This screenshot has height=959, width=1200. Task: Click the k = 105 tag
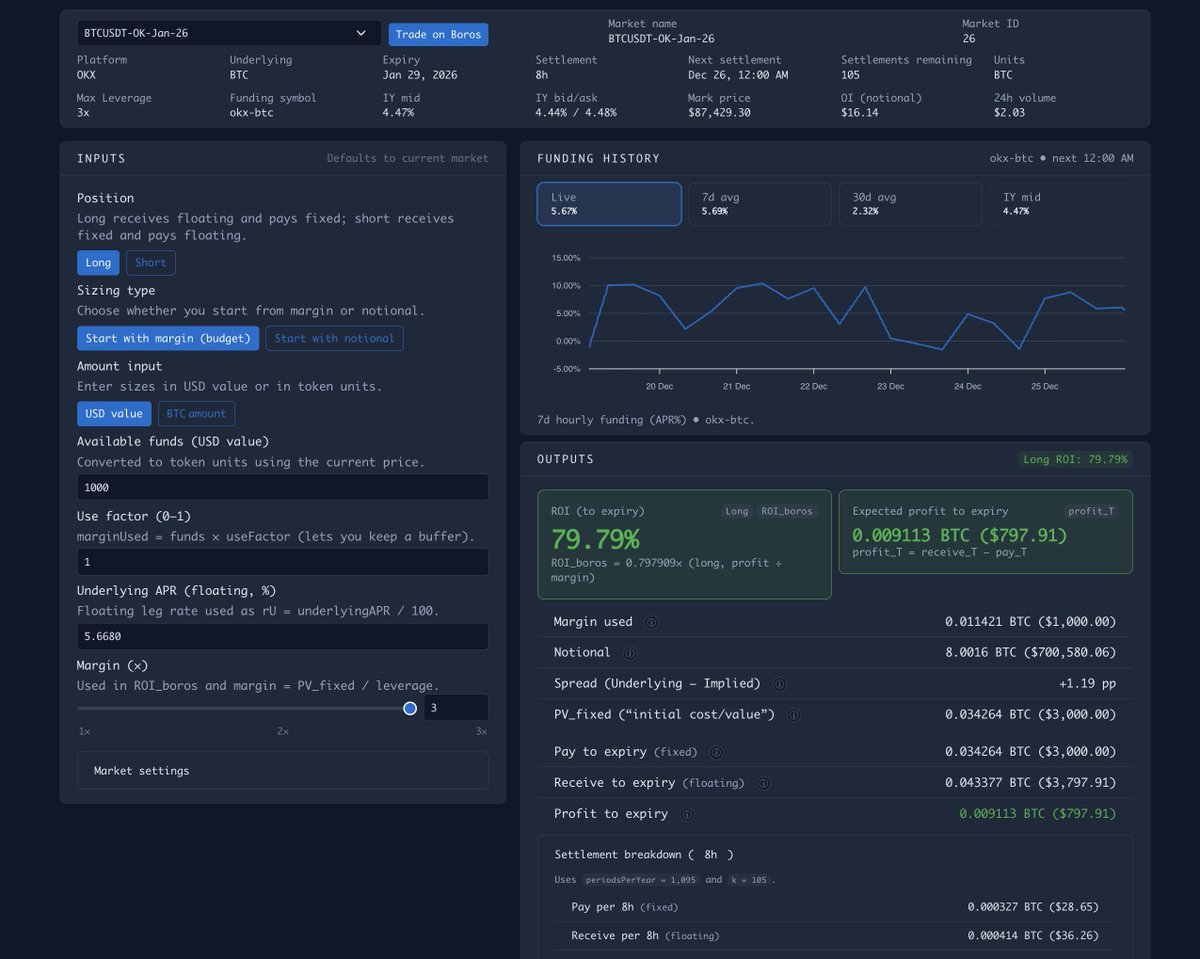749,880
